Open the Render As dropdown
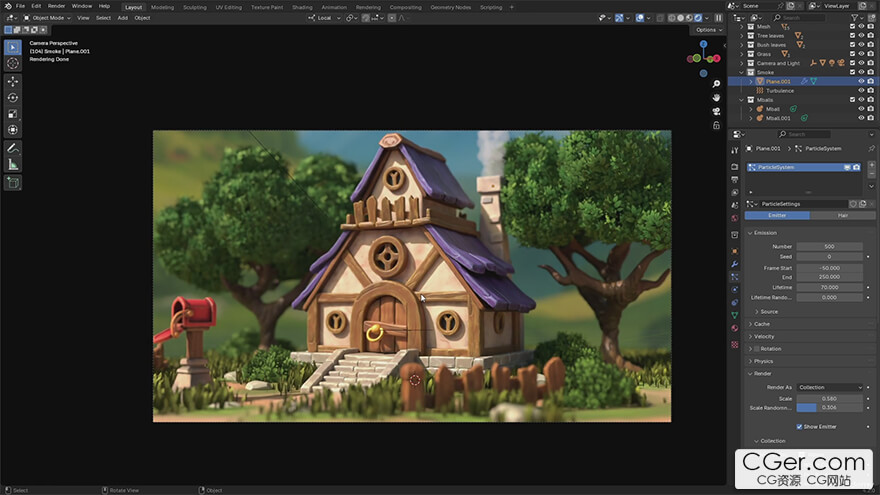 click(829, 387)
